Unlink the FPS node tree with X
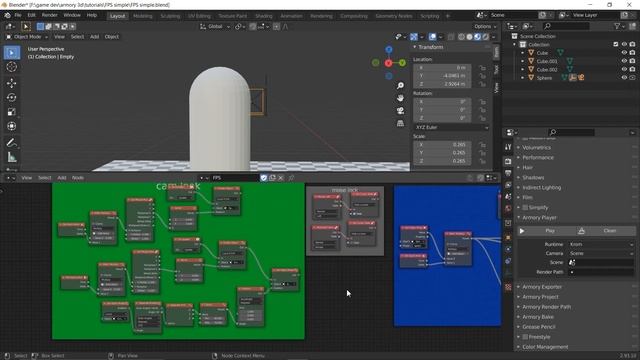The width and height of the screenshot is (640, 360). click(281, 178)
